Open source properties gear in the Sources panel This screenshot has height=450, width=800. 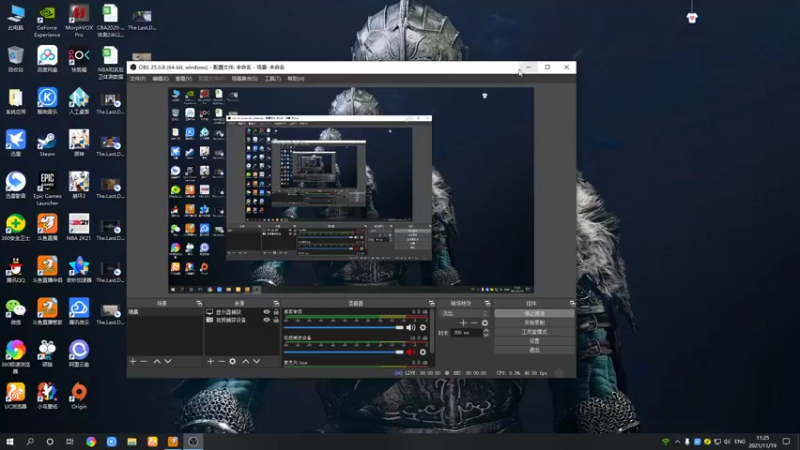point(233,361)
